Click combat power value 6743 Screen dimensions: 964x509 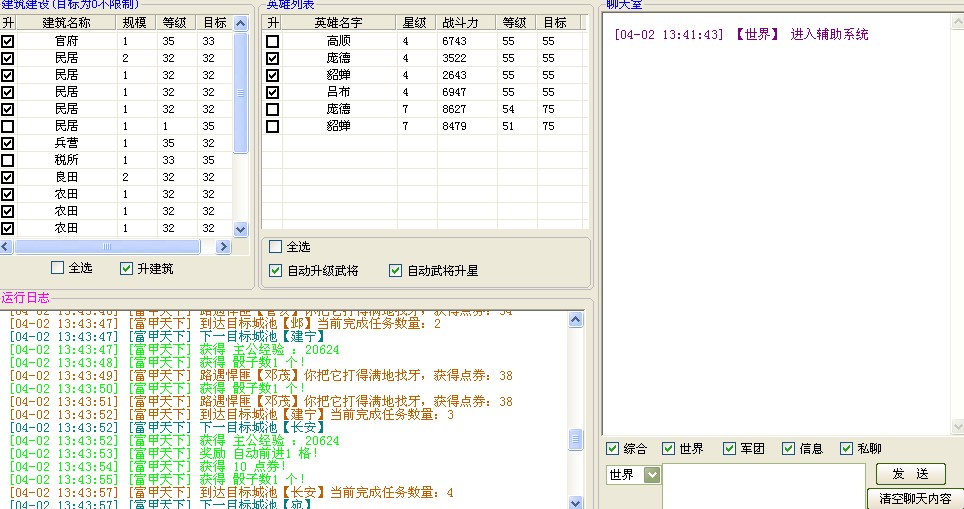[x=454, y=41]
